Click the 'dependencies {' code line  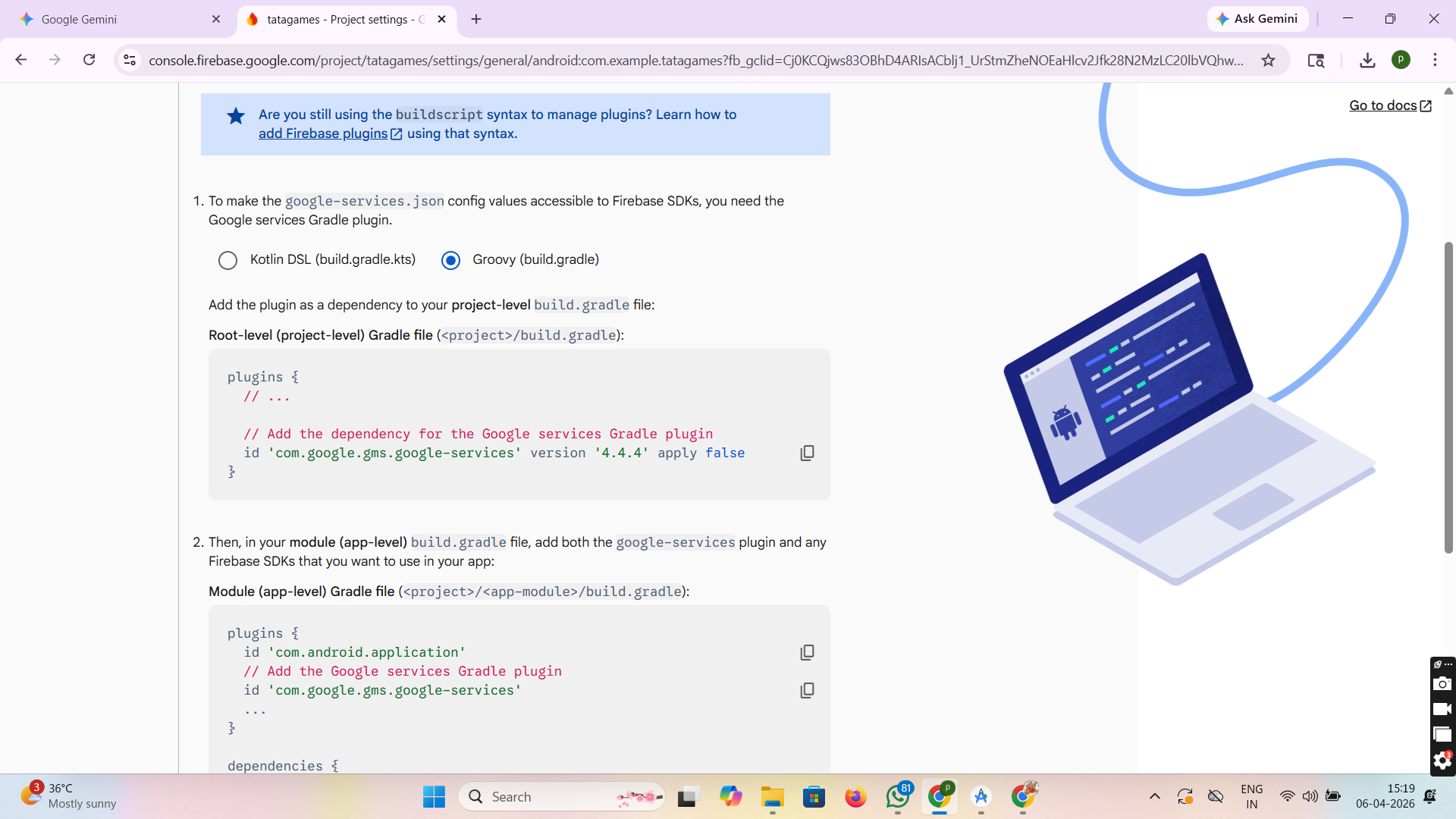pyautogui.click(x=283, y=765)
